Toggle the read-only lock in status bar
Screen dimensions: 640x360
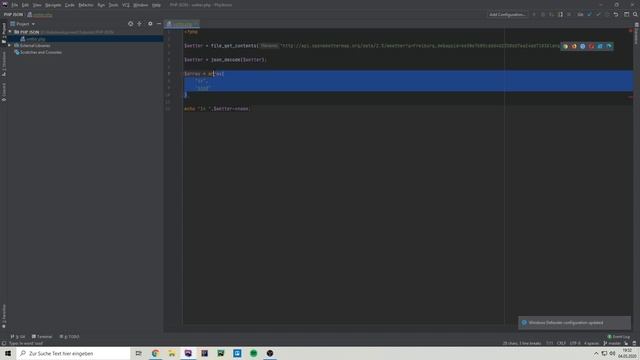tap(626, 344)
